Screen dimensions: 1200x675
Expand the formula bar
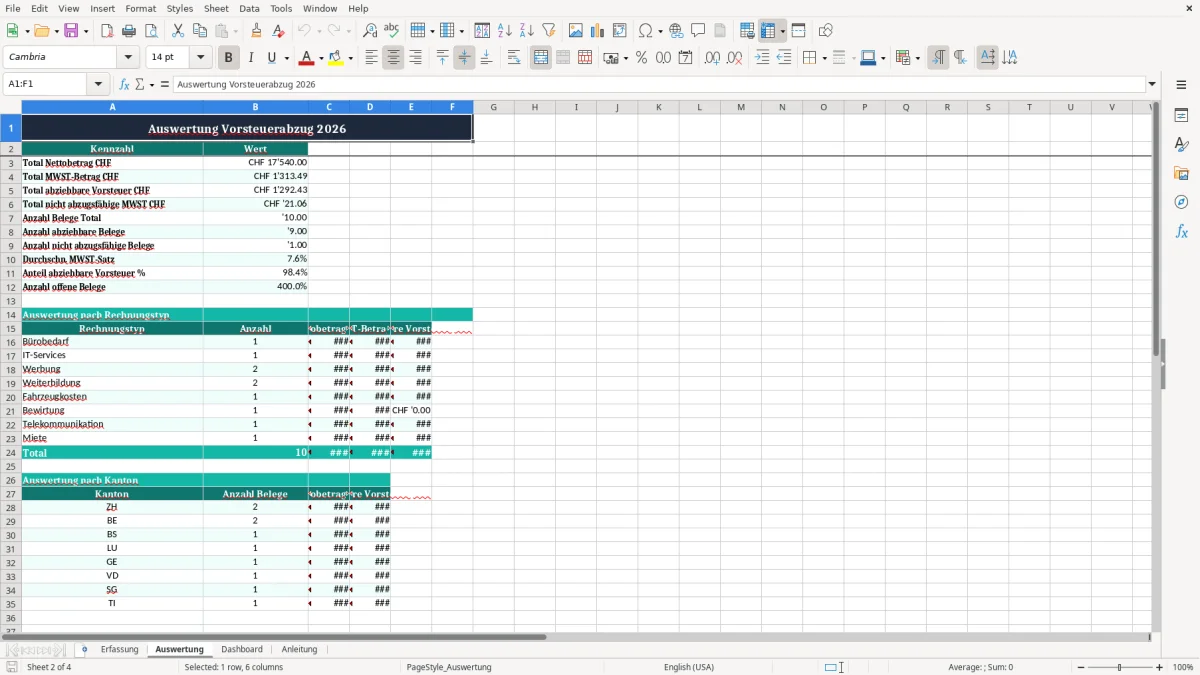[x=1152, y=84]
